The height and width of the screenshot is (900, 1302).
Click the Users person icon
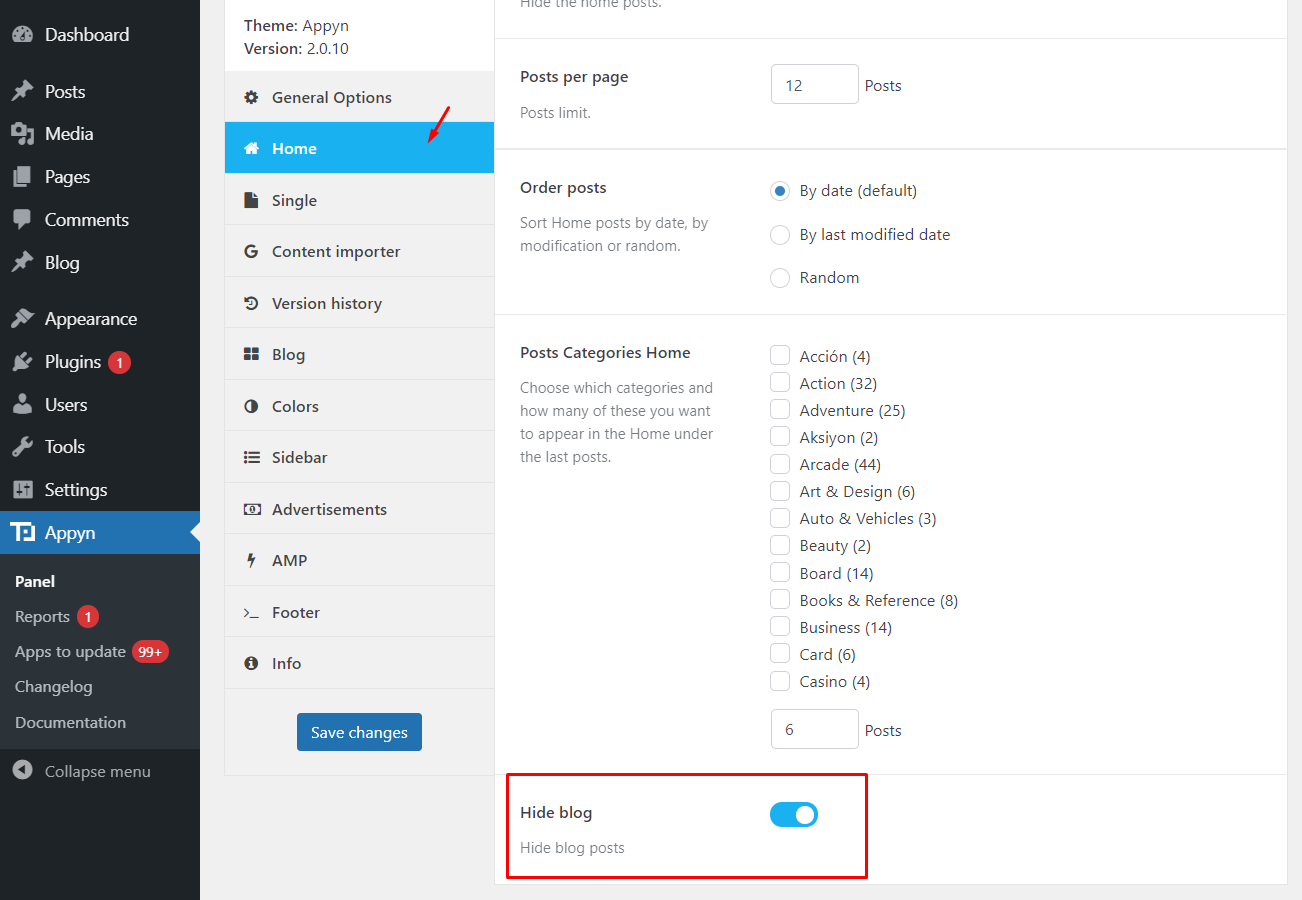[22, 405]
